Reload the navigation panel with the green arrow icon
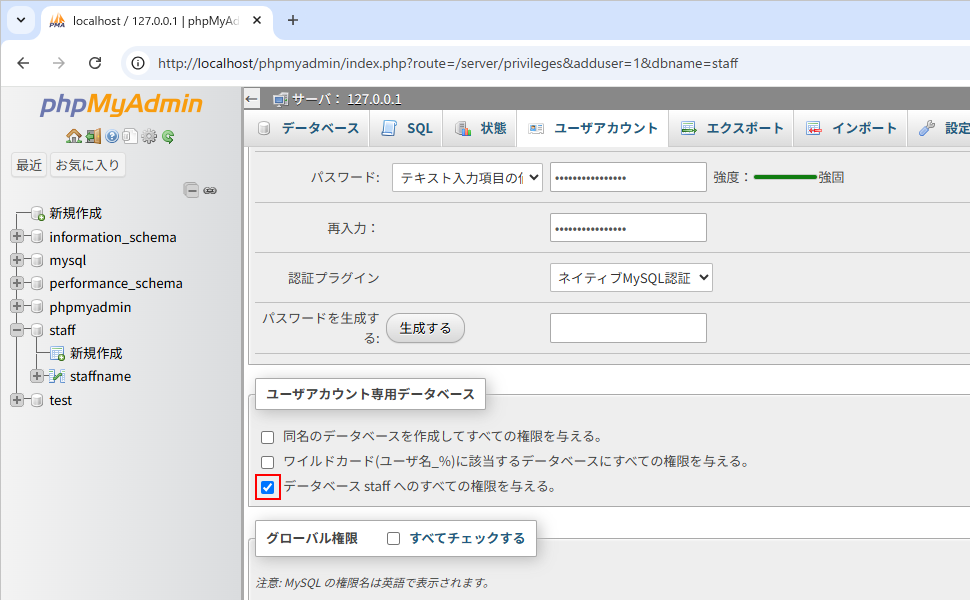 (166, 136)
